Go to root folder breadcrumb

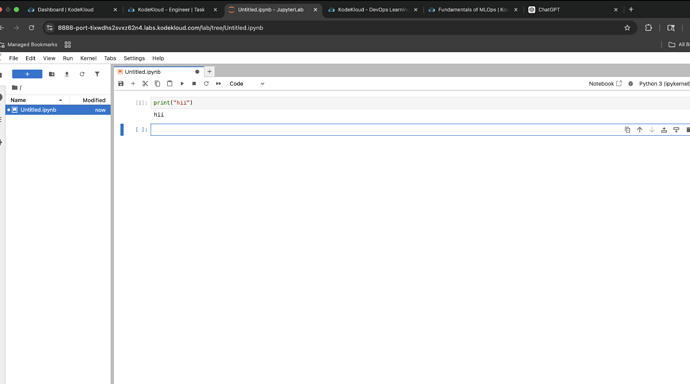[15, 88]
